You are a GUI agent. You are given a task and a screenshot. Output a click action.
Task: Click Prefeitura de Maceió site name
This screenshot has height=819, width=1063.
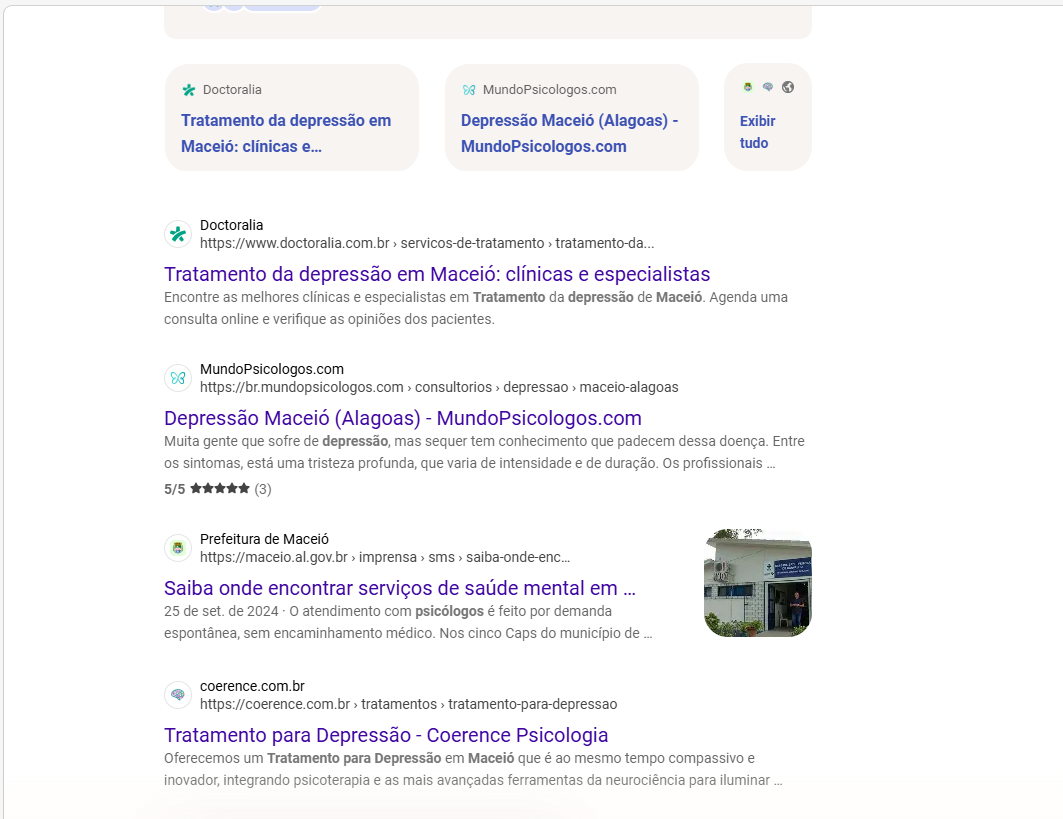[x=264, y=539]
